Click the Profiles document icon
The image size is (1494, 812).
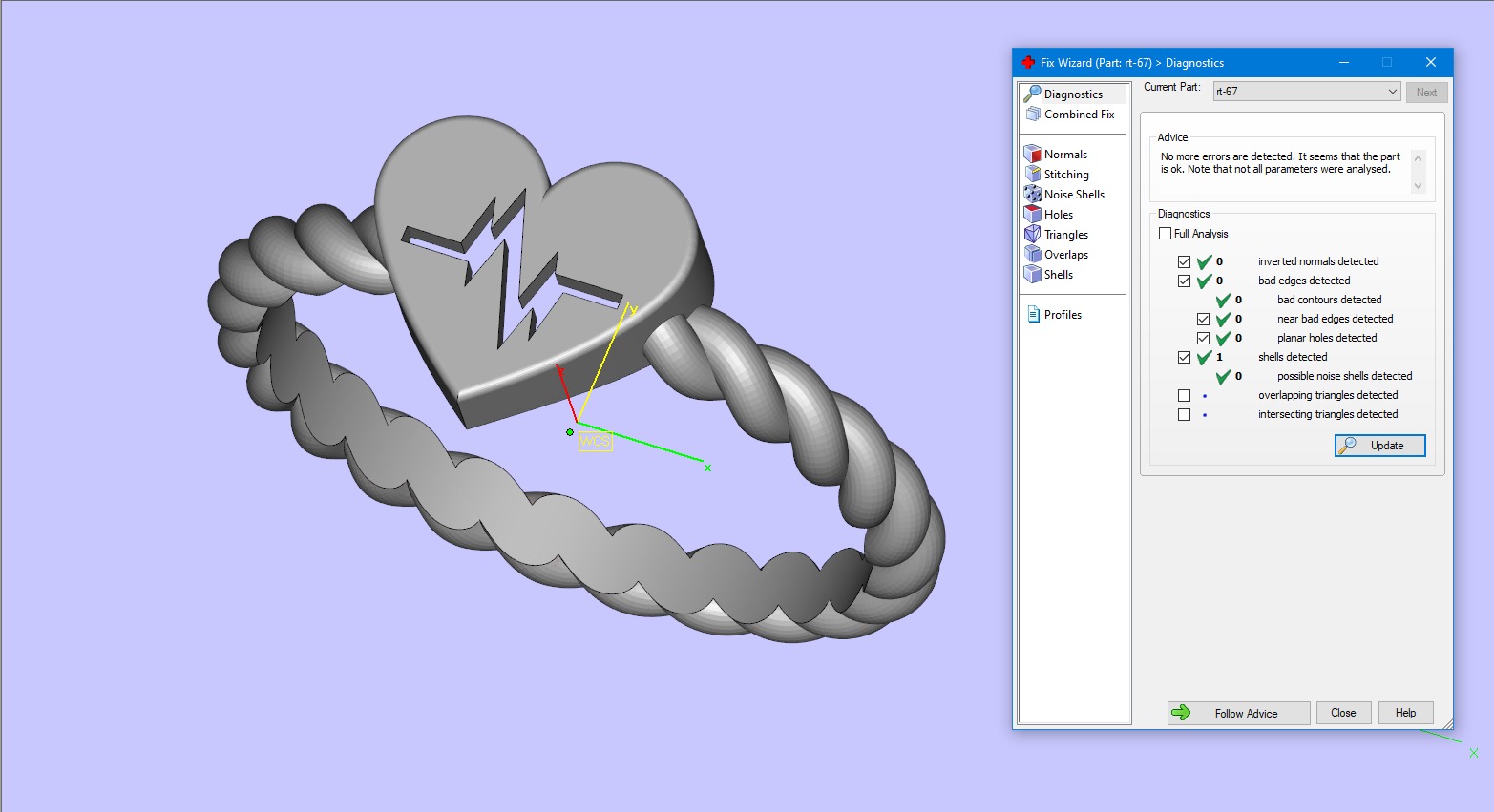coord(1033,314)
